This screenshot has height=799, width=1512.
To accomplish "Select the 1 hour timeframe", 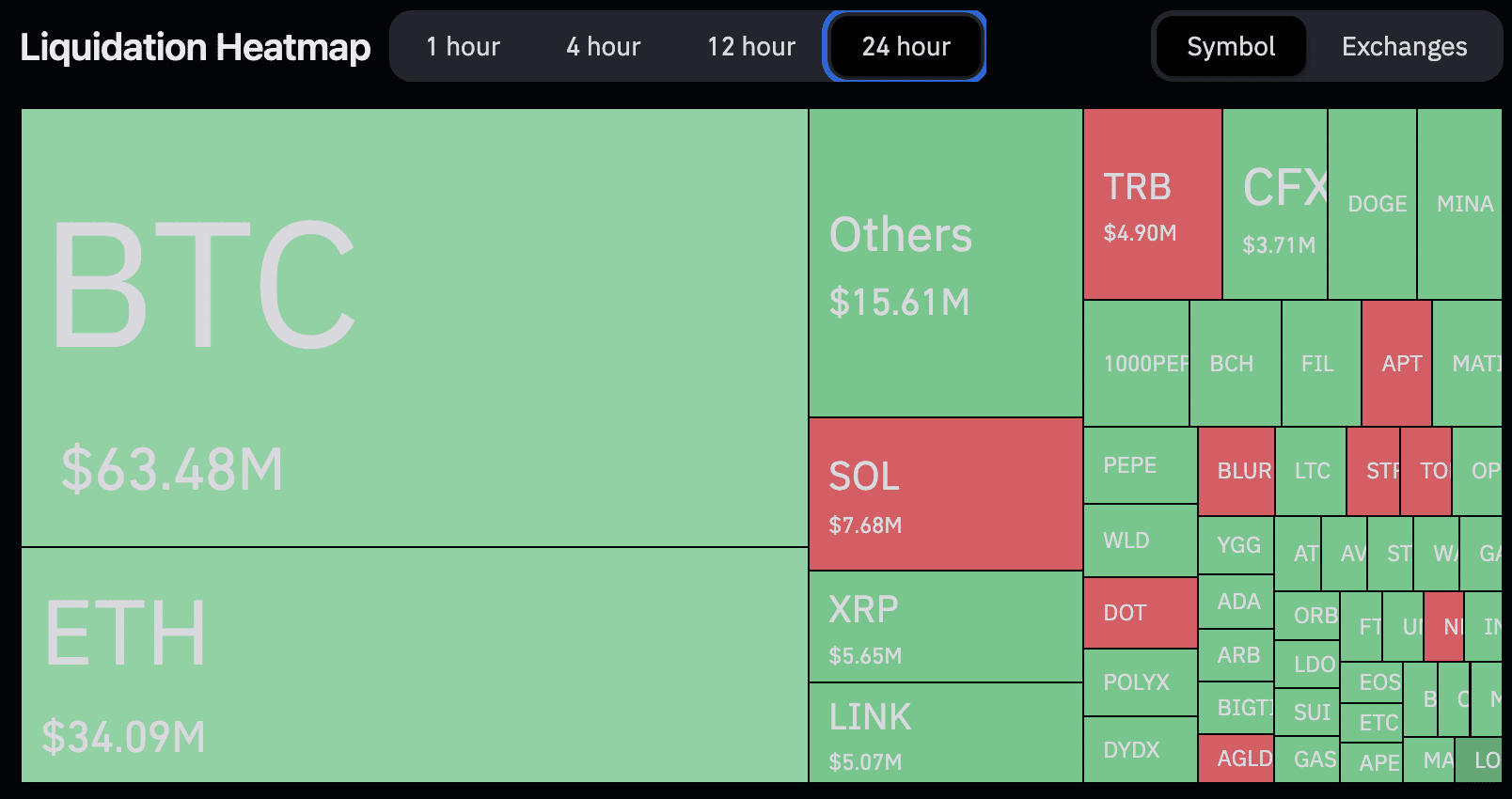I will (463, 47).
